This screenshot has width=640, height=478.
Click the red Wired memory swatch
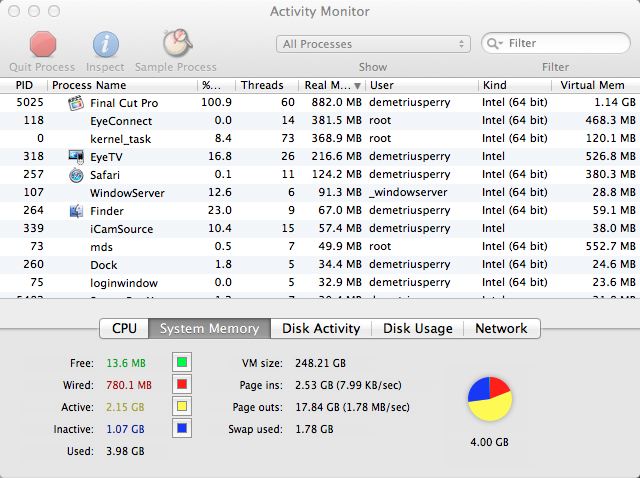coord(182,384)
